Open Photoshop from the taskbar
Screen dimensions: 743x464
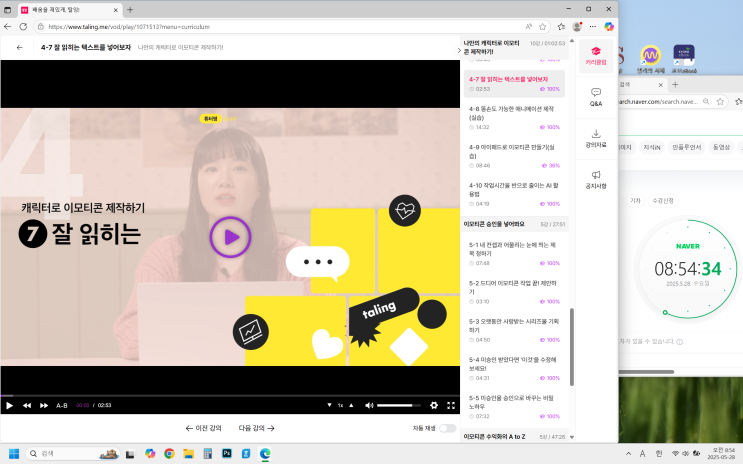coord(227,454)
